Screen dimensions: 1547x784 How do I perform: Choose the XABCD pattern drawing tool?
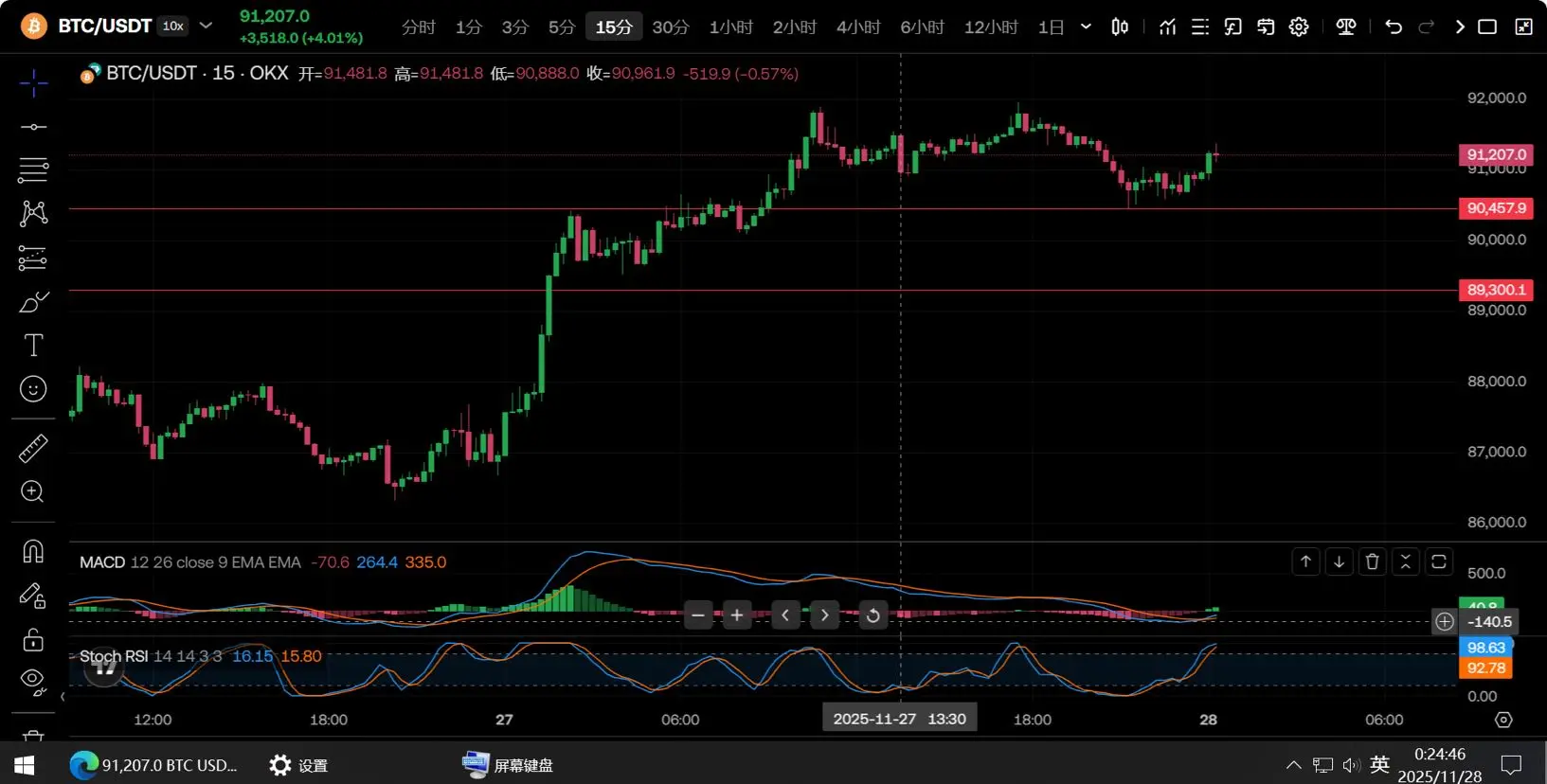pyautogui.click(x=33, y=213)
